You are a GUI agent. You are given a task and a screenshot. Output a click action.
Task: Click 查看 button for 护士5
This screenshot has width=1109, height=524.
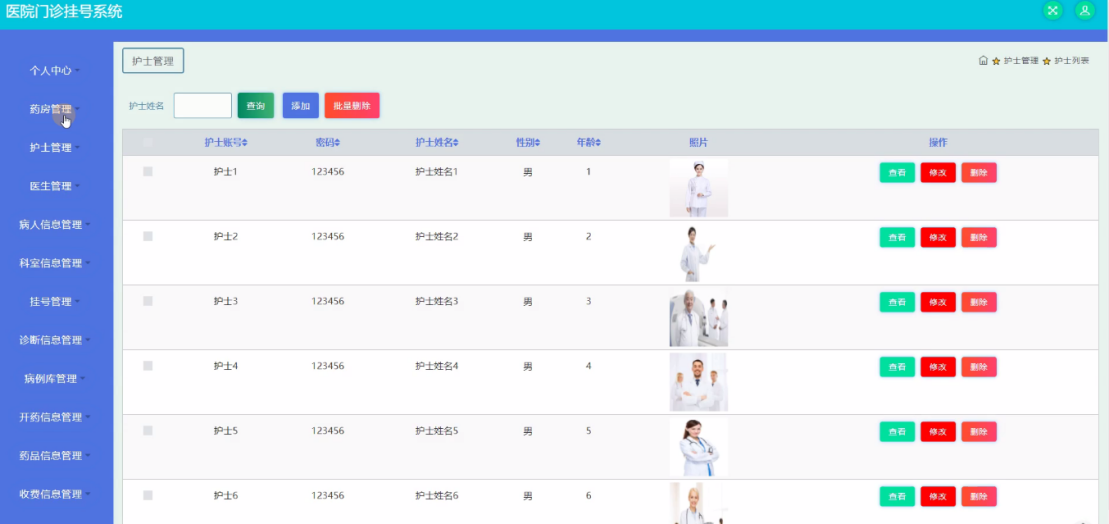897,432
